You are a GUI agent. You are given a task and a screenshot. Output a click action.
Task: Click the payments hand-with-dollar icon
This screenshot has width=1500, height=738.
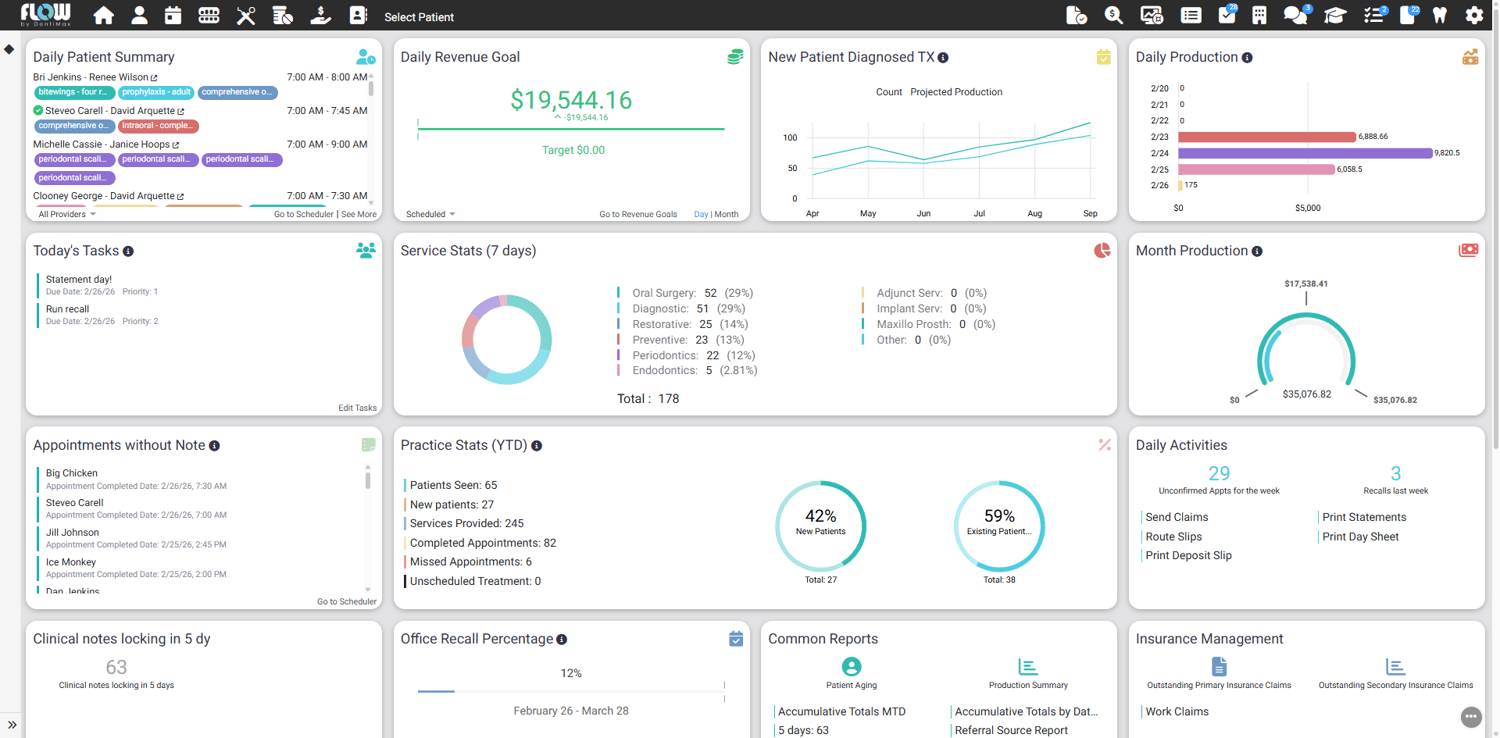pos(320,15)
